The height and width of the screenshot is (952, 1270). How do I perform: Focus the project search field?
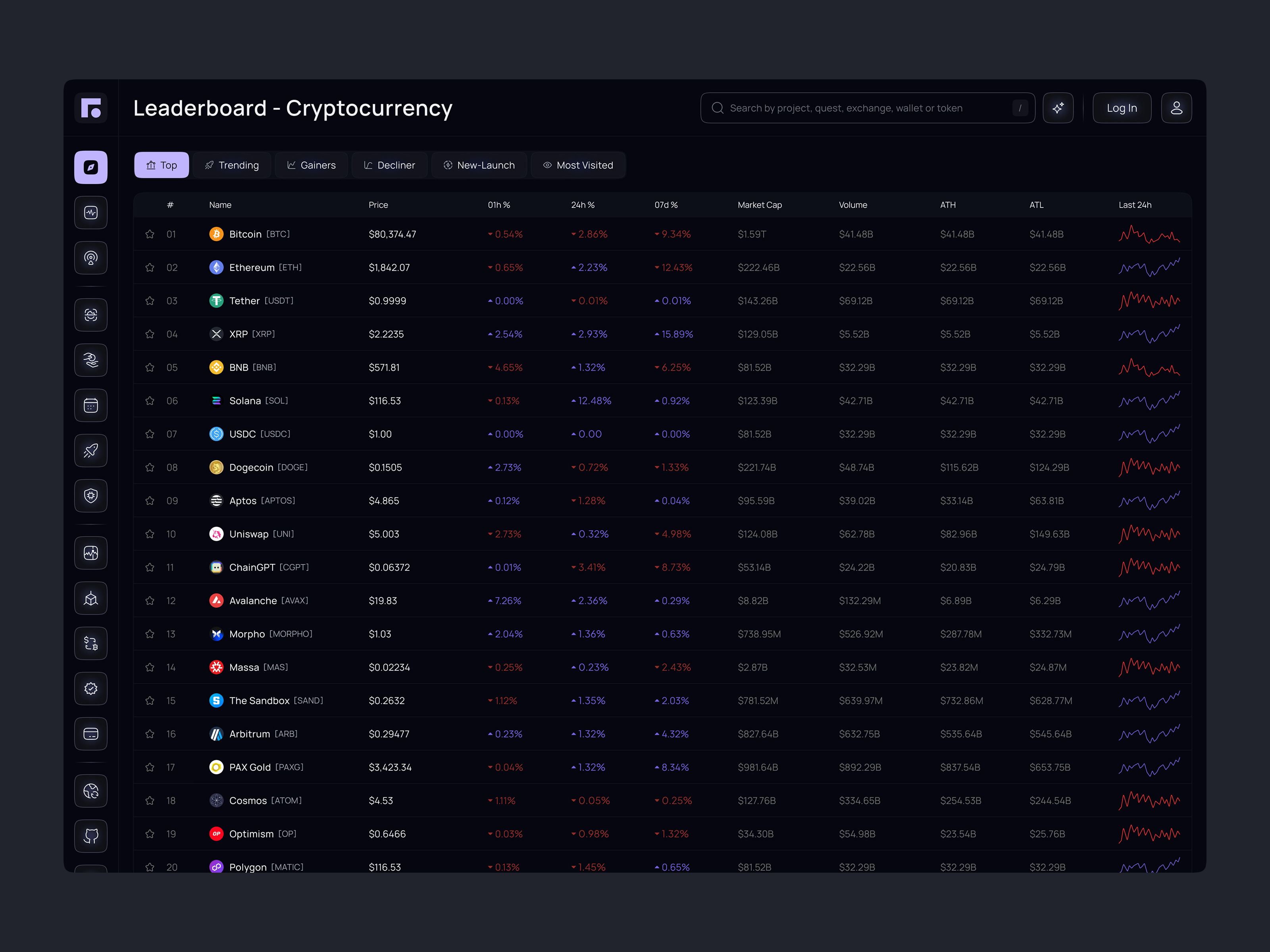pos(868,108)
